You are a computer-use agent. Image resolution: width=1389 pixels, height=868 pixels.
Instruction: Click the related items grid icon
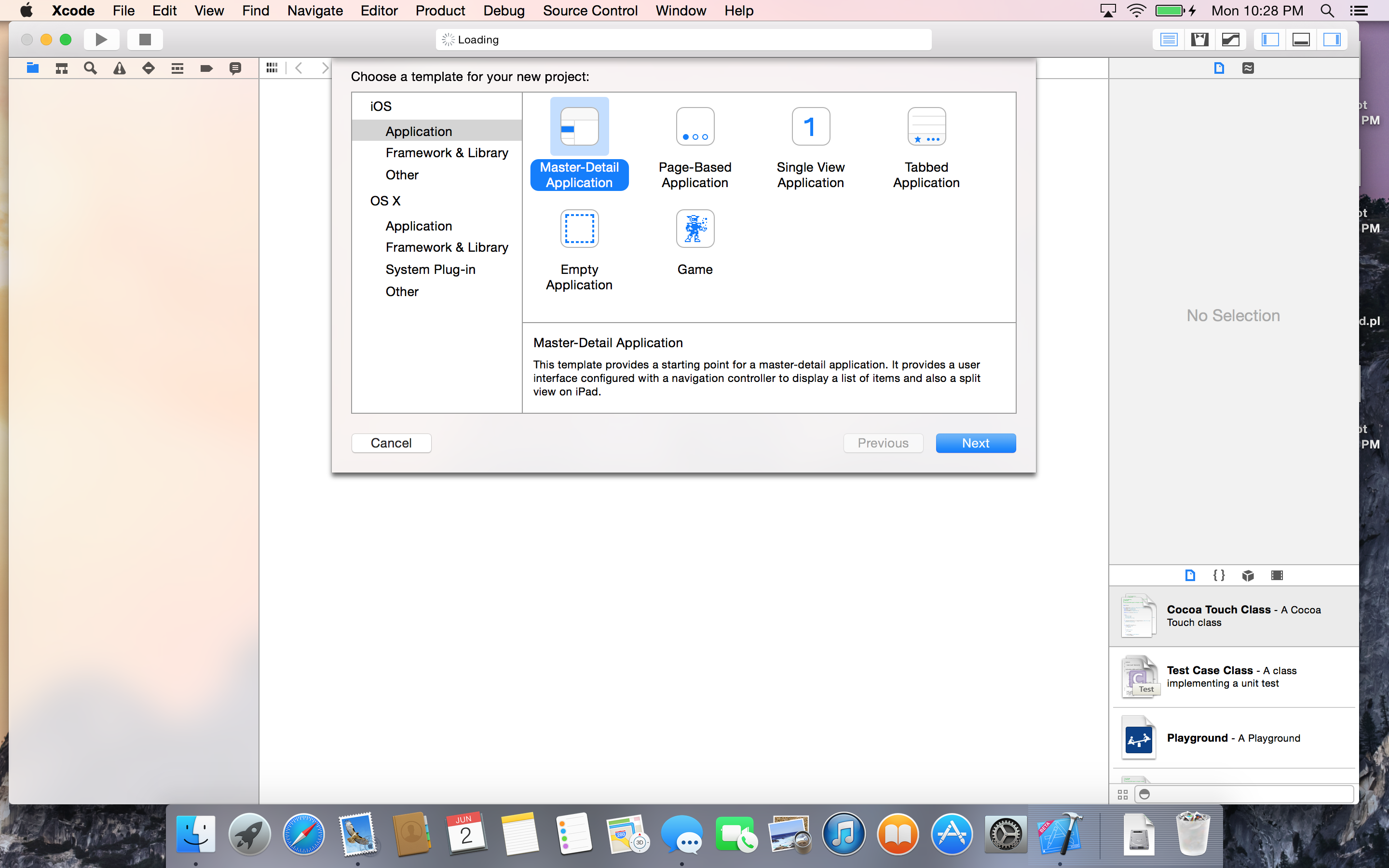click(x=272, y=68)
